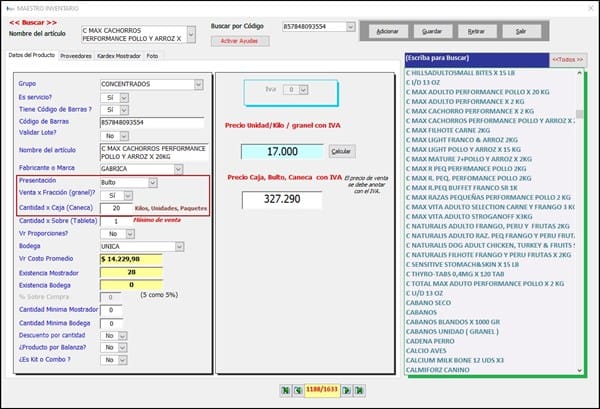Select CALMIFORZ CANINO in product list

click(437, 370)
